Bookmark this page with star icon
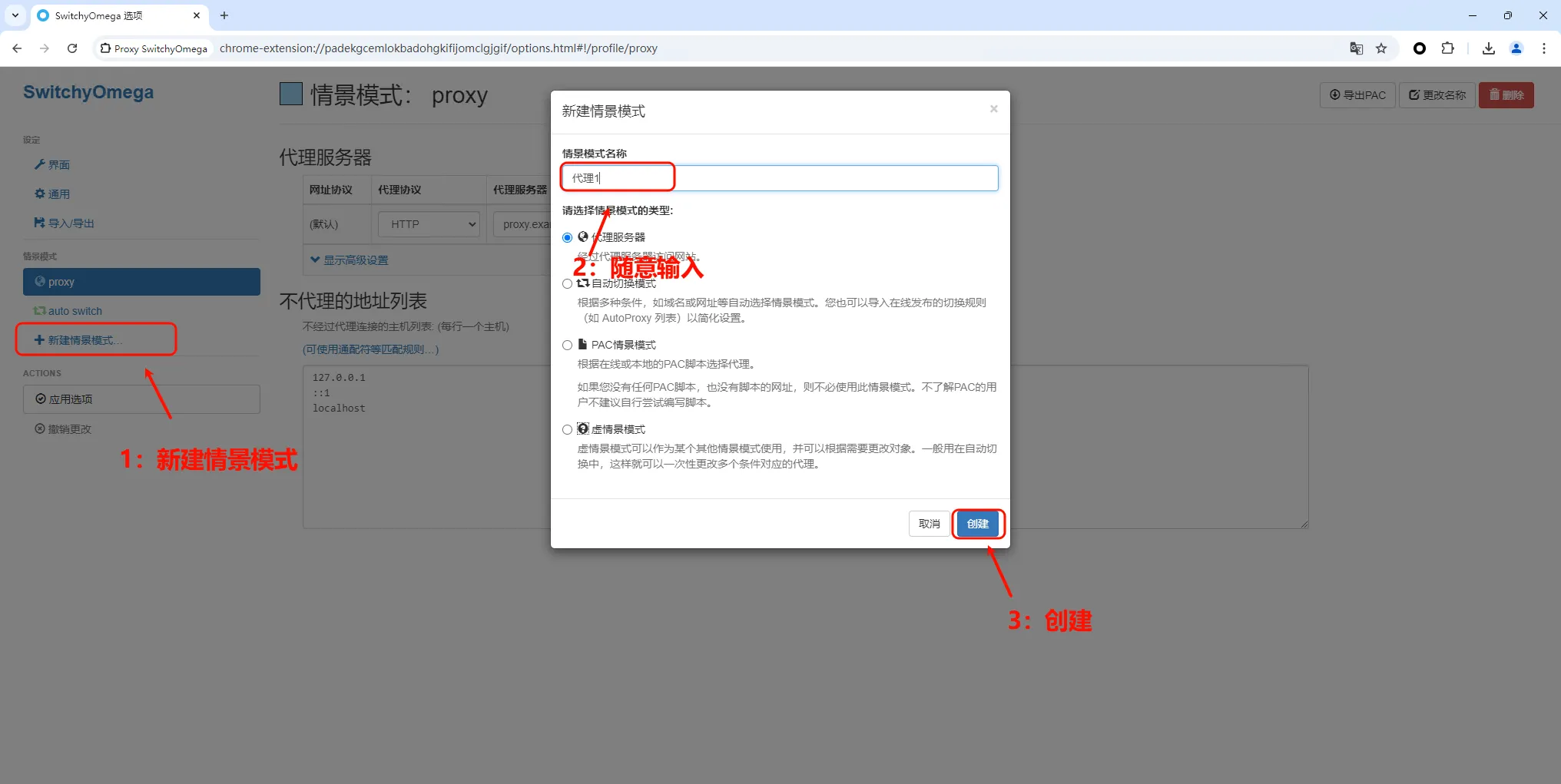Screen dimensions: 1561x784 point(1381,48)
